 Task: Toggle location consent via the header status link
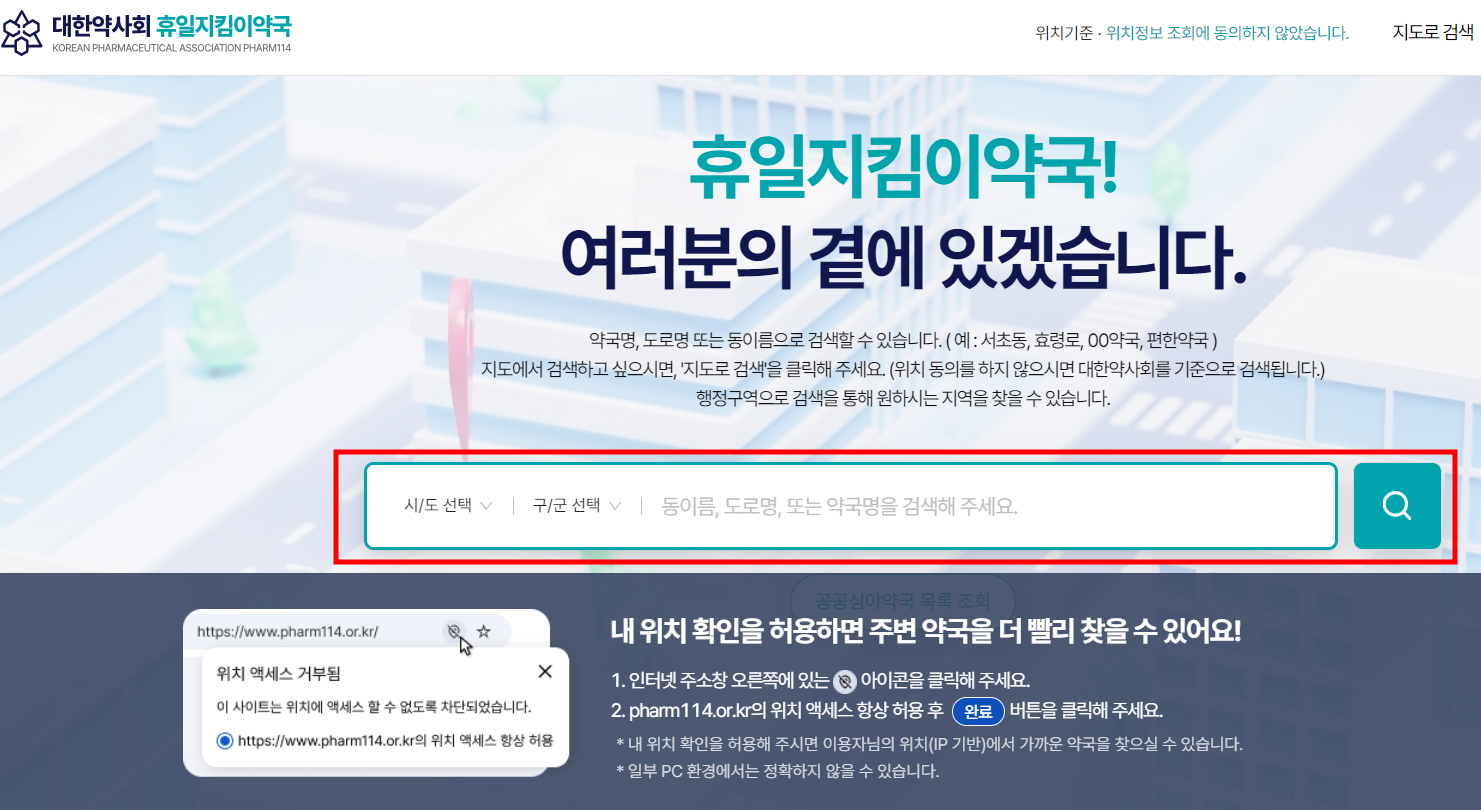1190,33
